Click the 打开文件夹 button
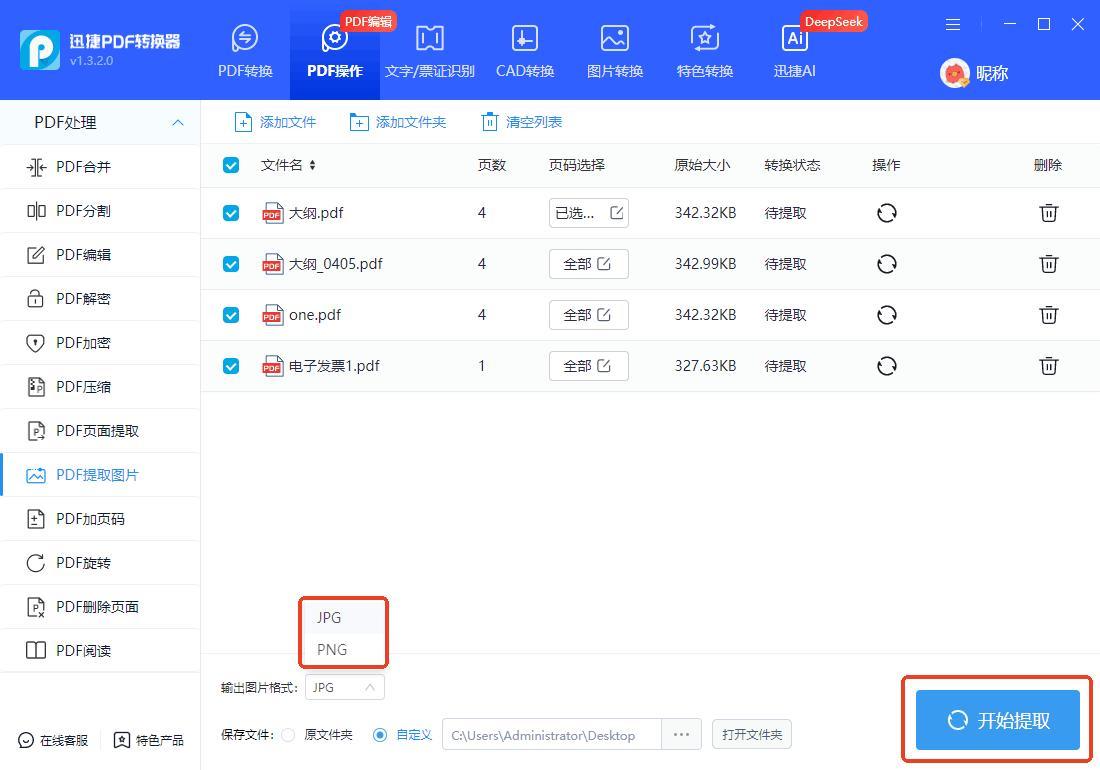 [x=752, y=735]
